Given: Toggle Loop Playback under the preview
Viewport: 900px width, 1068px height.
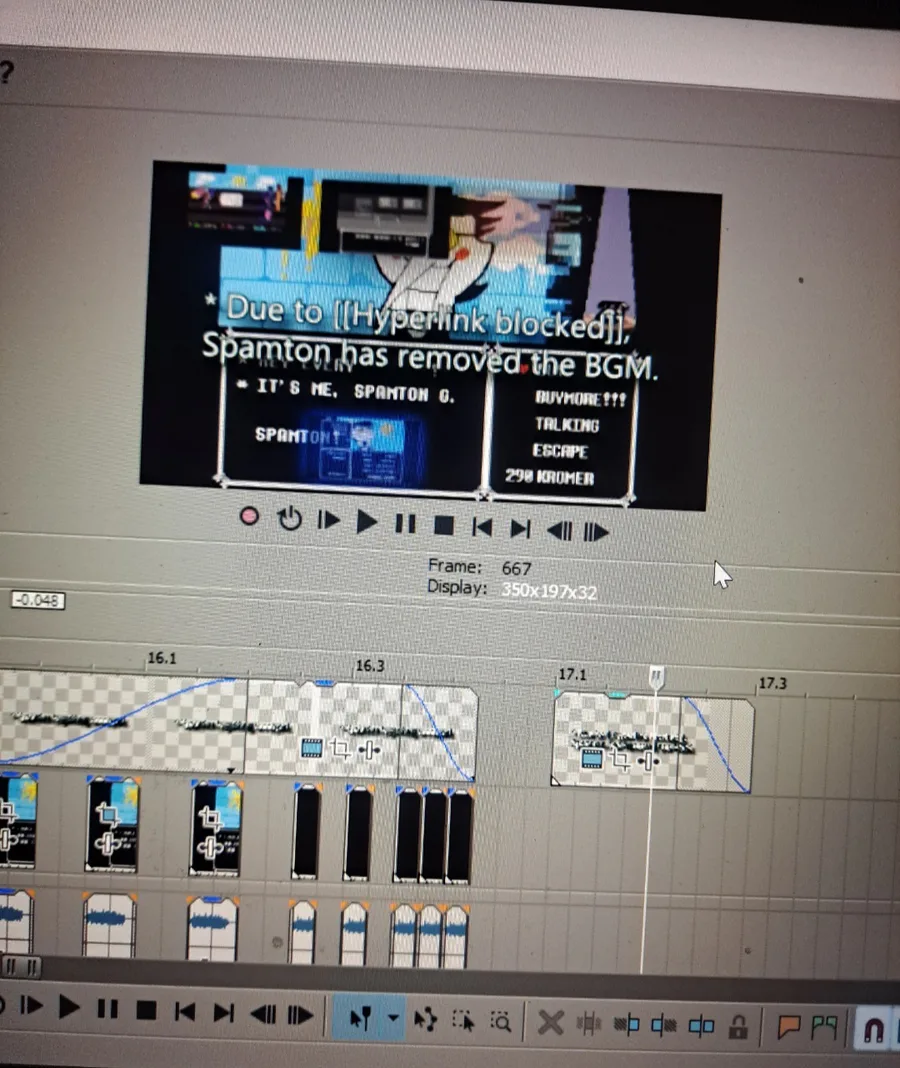Looking at the screenshot, I should [290, 519].
